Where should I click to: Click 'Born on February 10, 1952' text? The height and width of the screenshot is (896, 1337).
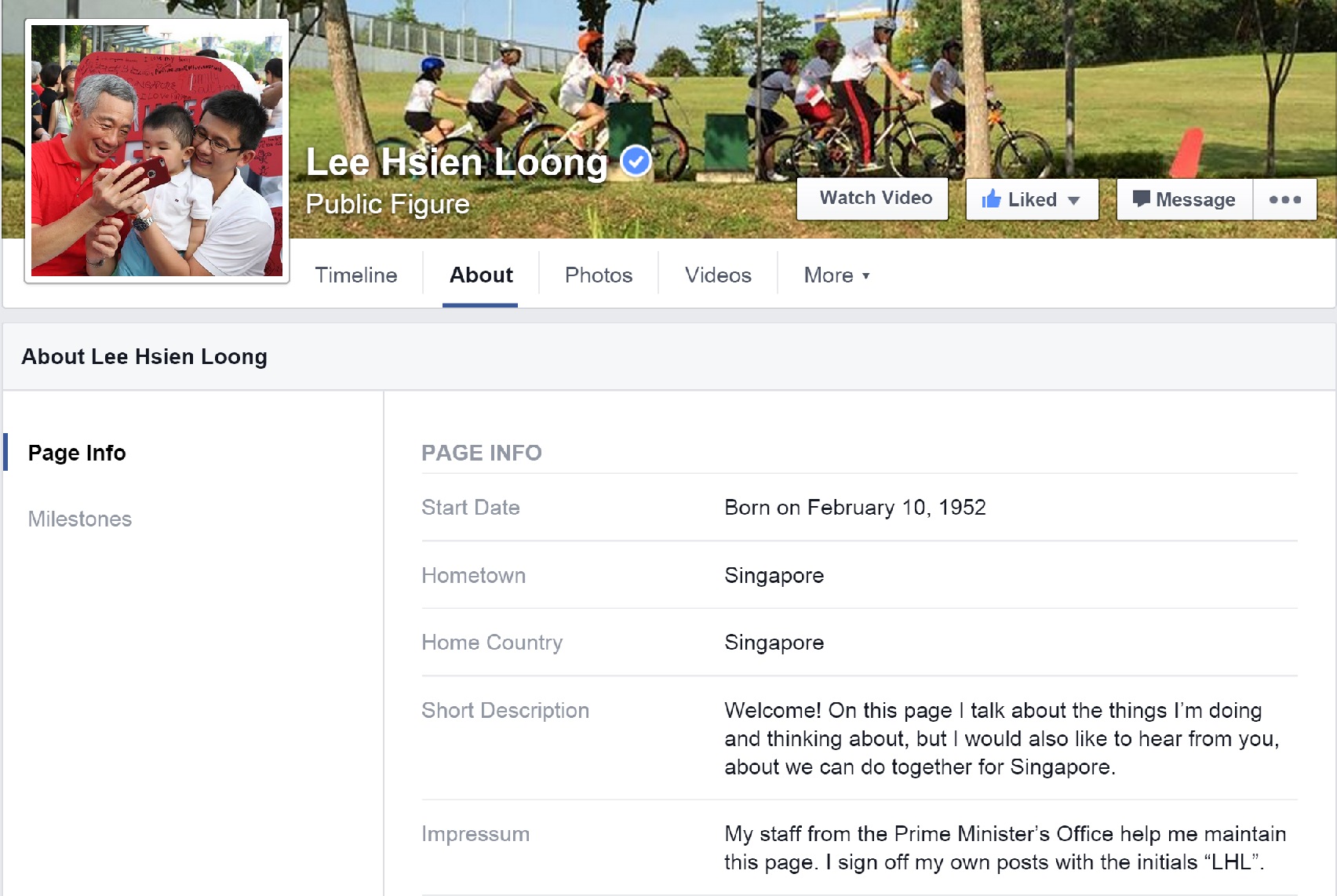855,508
